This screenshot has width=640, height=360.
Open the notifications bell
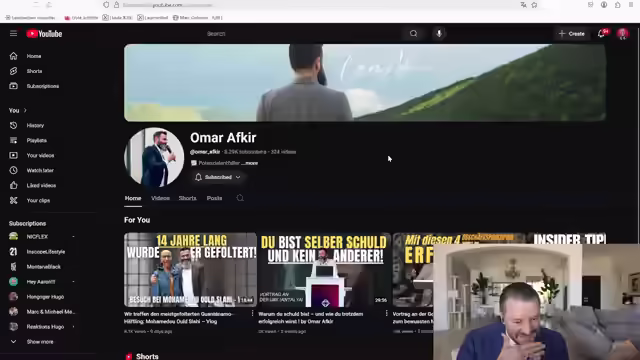tap(601, 34)
